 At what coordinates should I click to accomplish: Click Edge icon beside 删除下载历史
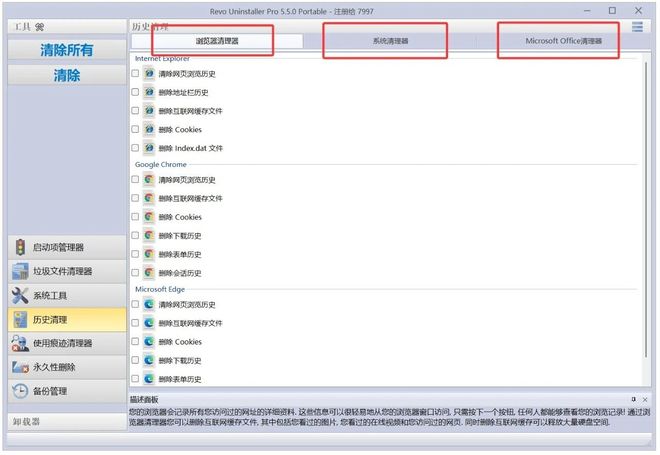(149, 360)
